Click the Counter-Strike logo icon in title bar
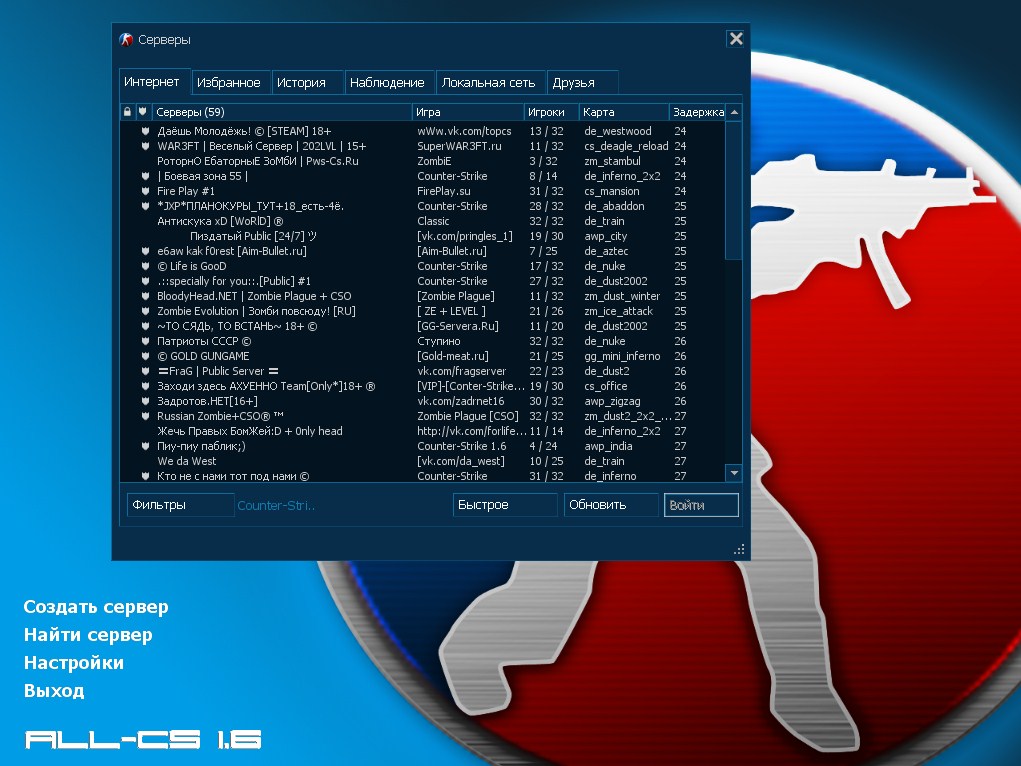The width and height of the screenshot is (1021, 766). (126, 40)
